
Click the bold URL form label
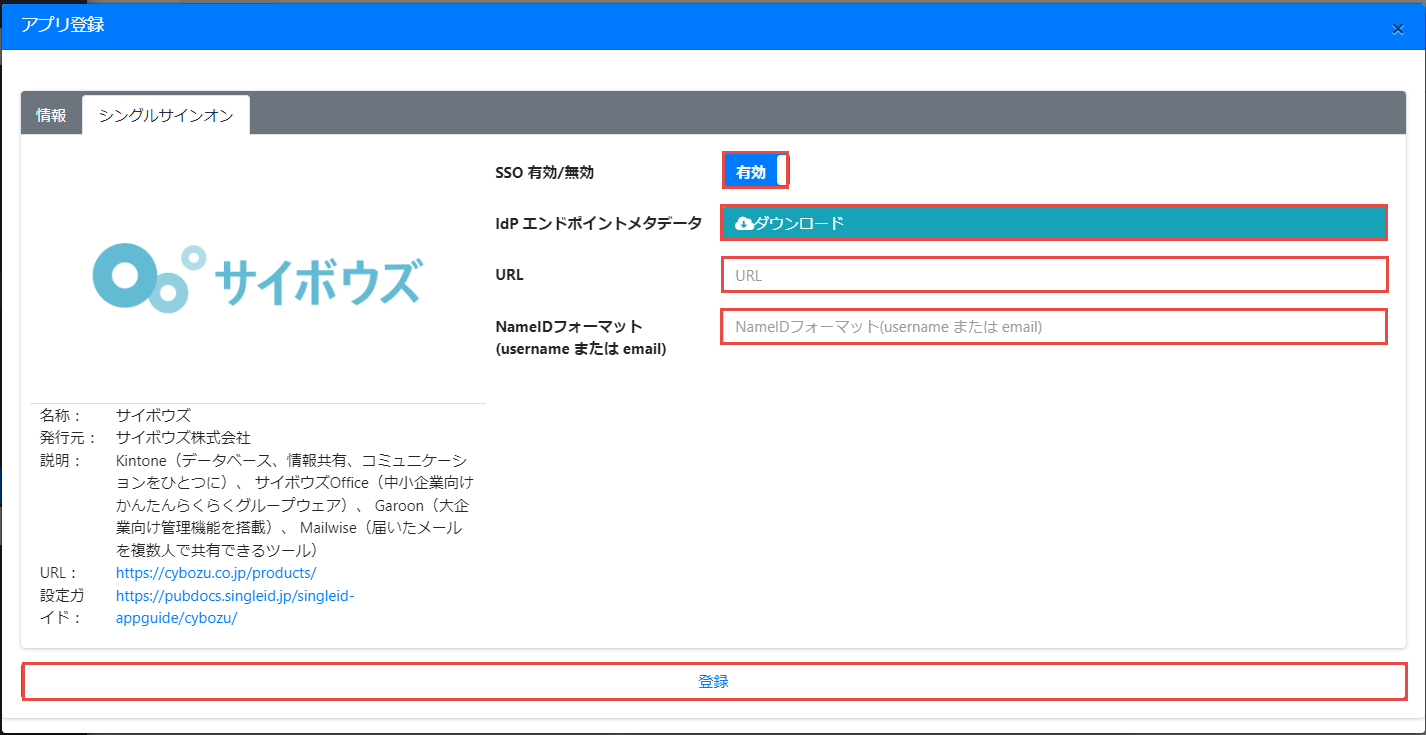point(510,275)
